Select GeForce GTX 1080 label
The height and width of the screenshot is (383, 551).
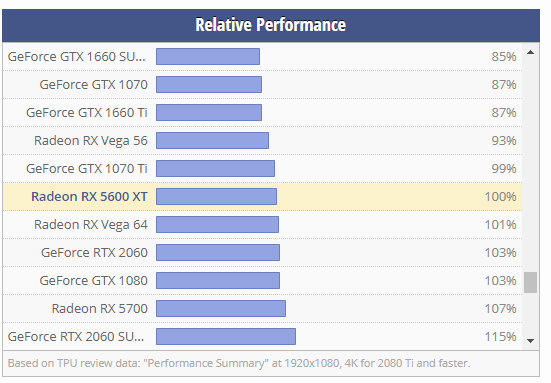93,281
